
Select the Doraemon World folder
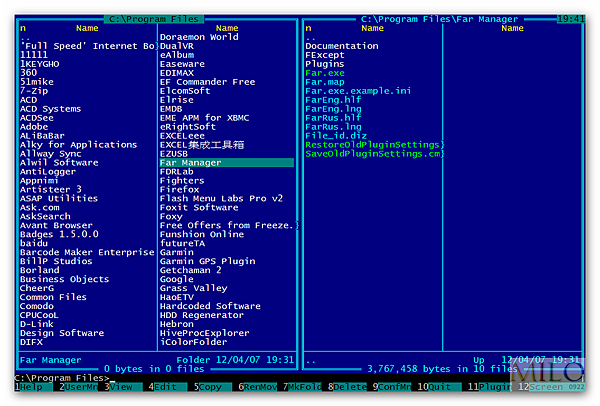[199, 37]
